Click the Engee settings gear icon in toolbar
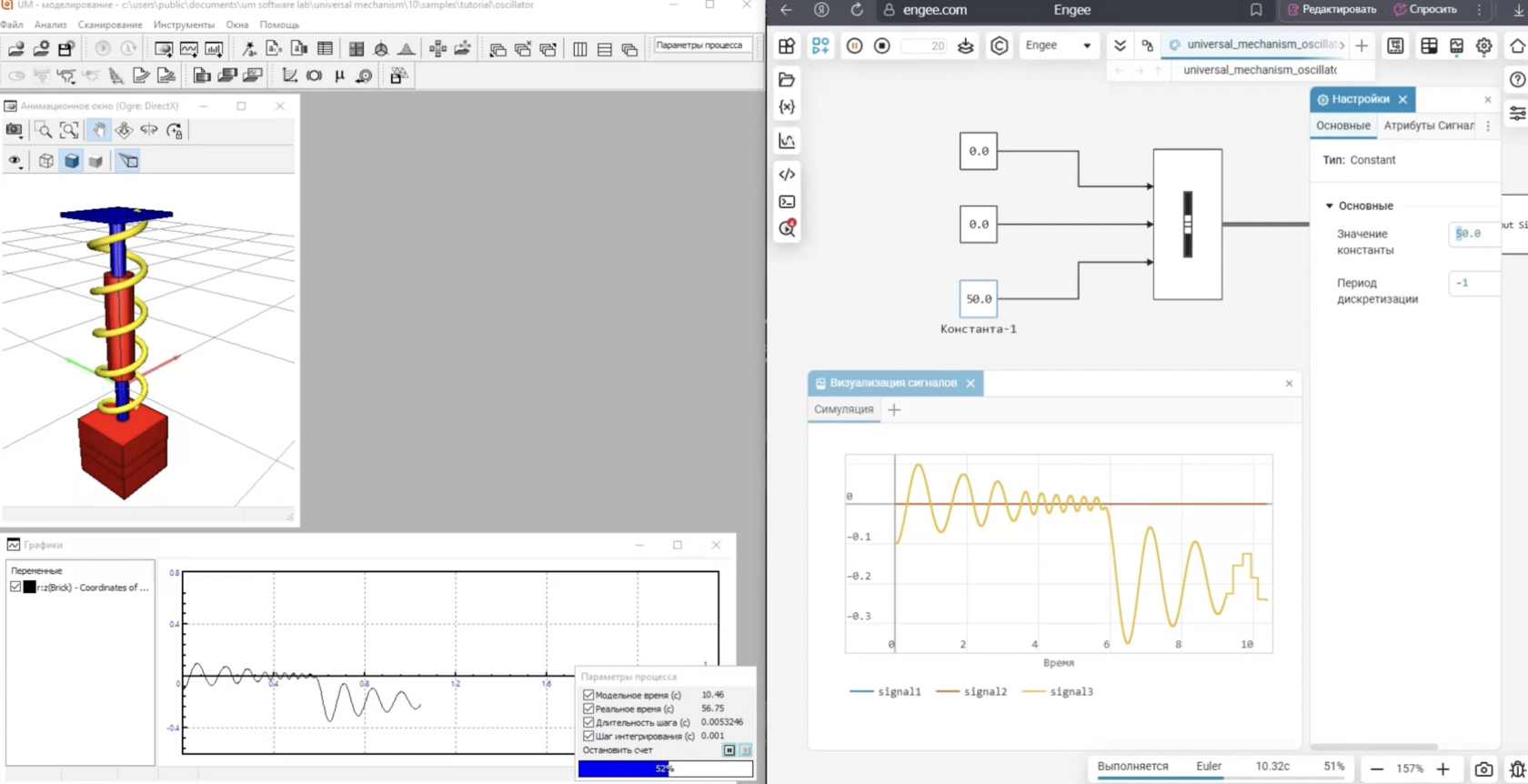The width and height of the screenshot is (1528, 784). tap(1483, 45)
